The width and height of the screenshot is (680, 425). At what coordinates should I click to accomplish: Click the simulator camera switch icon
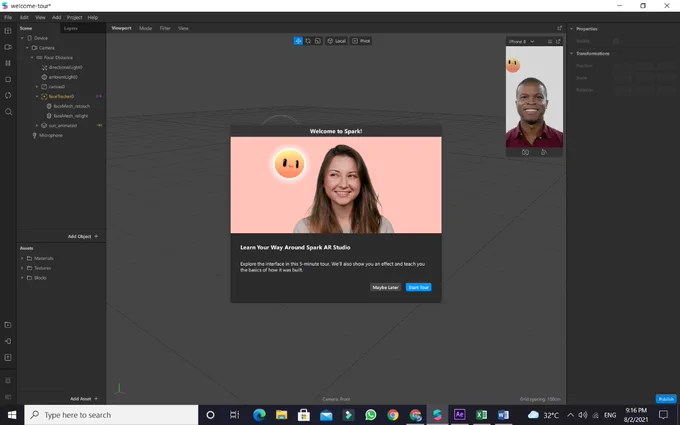click(525, 152)
